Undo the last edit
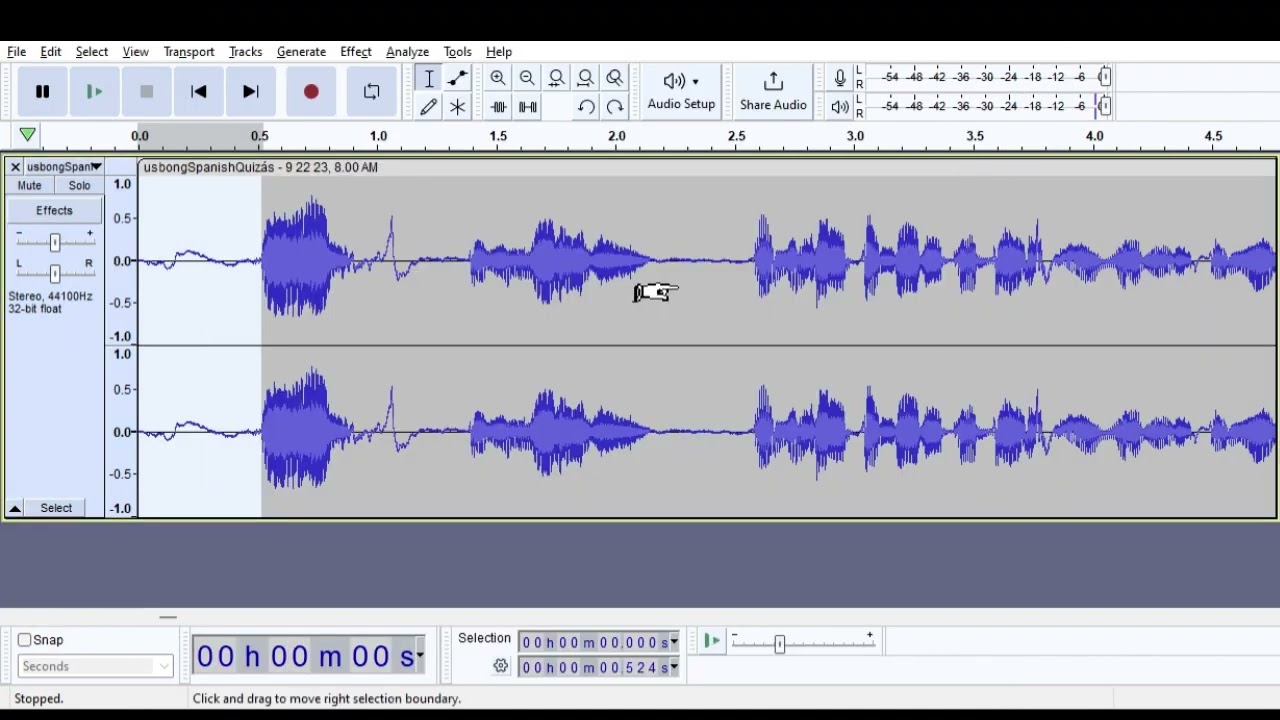Screen dimensions: 1280x720 click(x=586, y=107)
